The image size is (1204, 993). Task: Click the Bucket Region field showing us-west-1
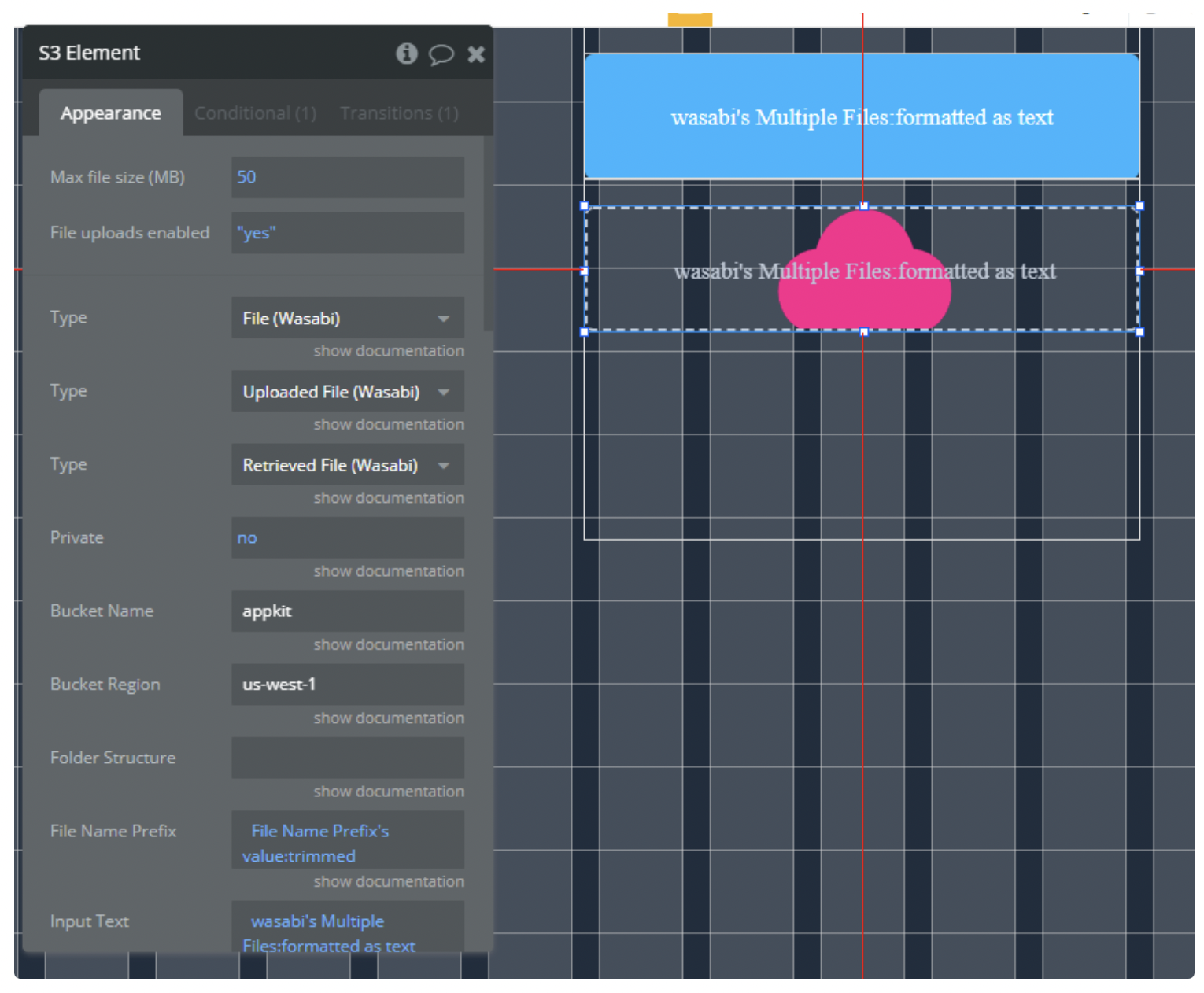tap(348, 685)
